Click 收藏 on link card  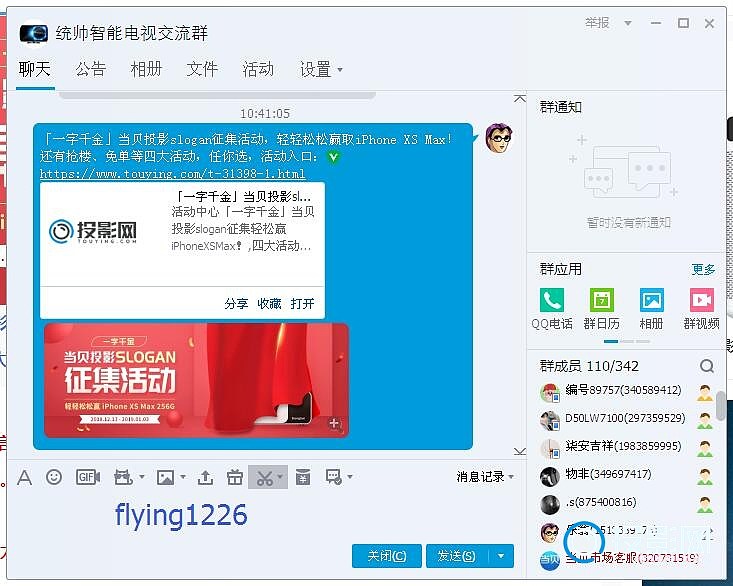(269, 304)
